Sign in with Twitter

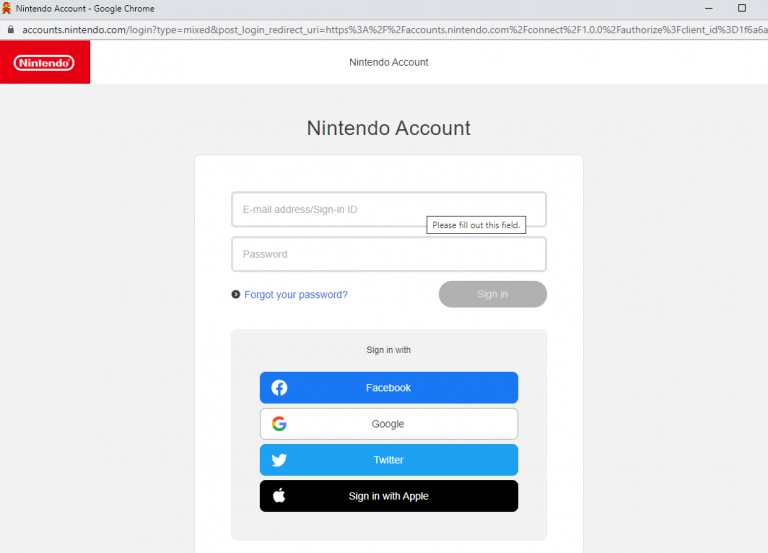(x=389, y=460)
